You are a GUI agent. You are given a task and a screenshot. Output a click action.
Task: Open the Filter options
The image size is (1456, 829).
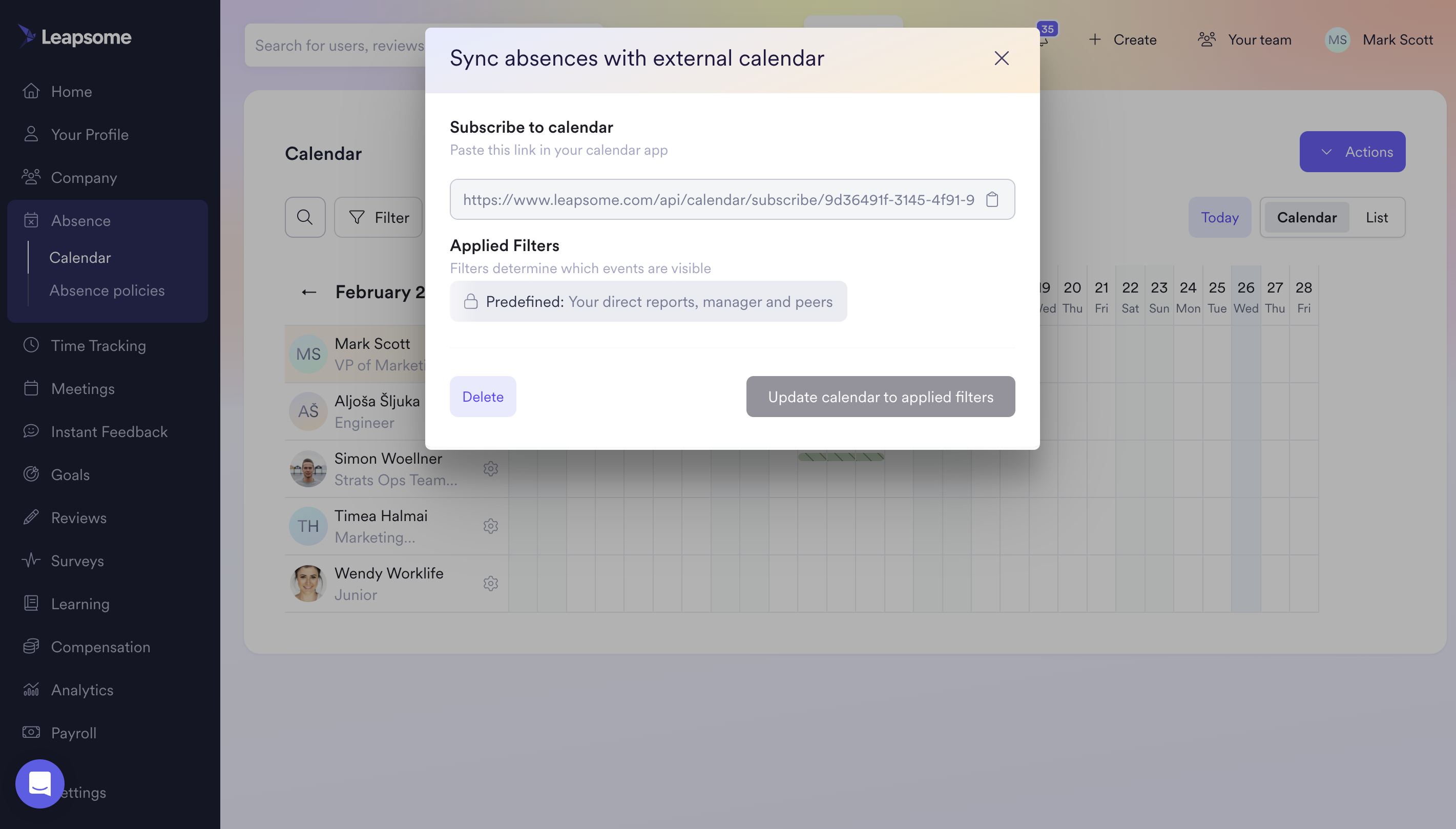(379, 217)
